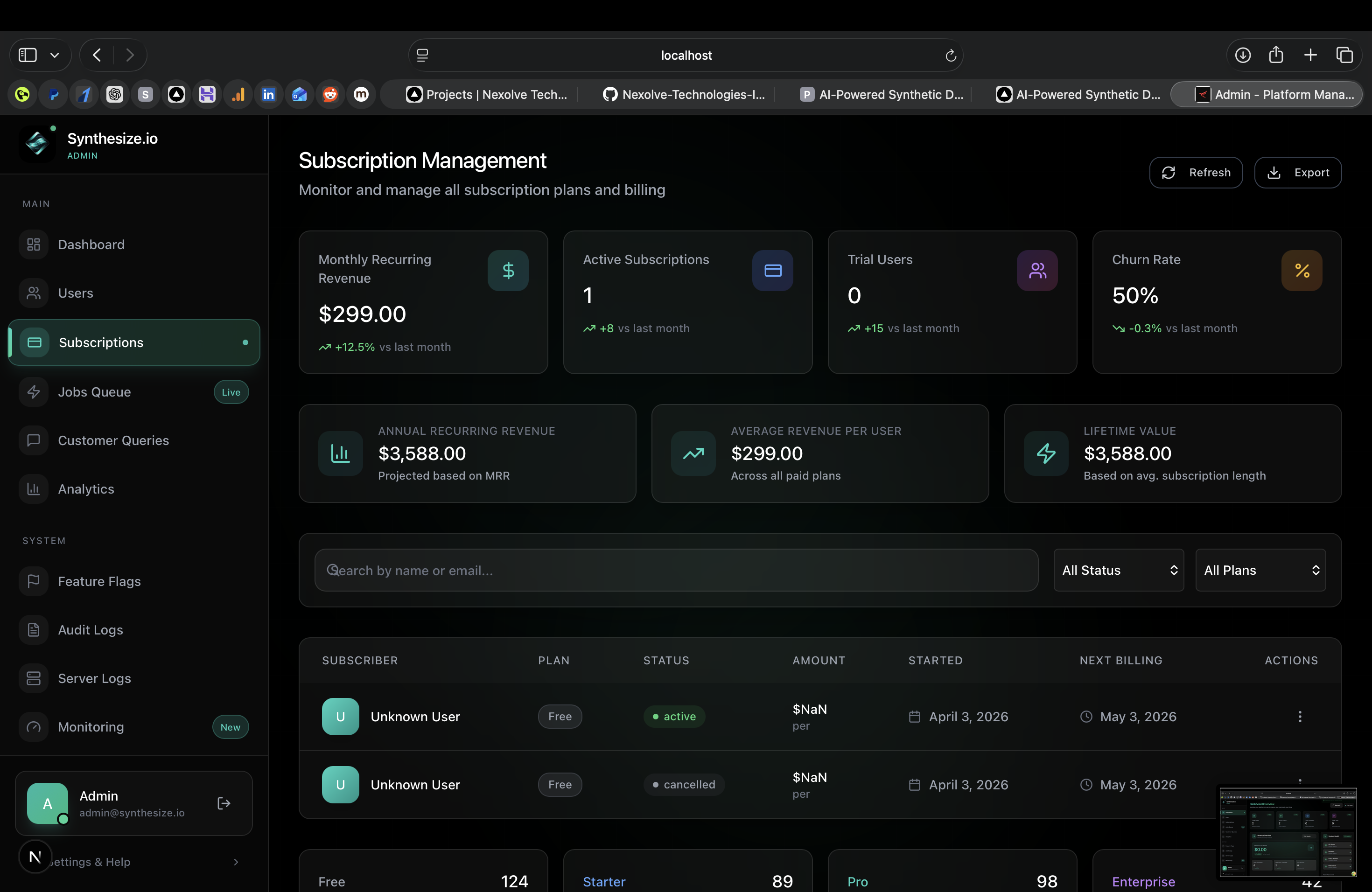Click the Live badge next to Jobs Queue

[230, 392]
